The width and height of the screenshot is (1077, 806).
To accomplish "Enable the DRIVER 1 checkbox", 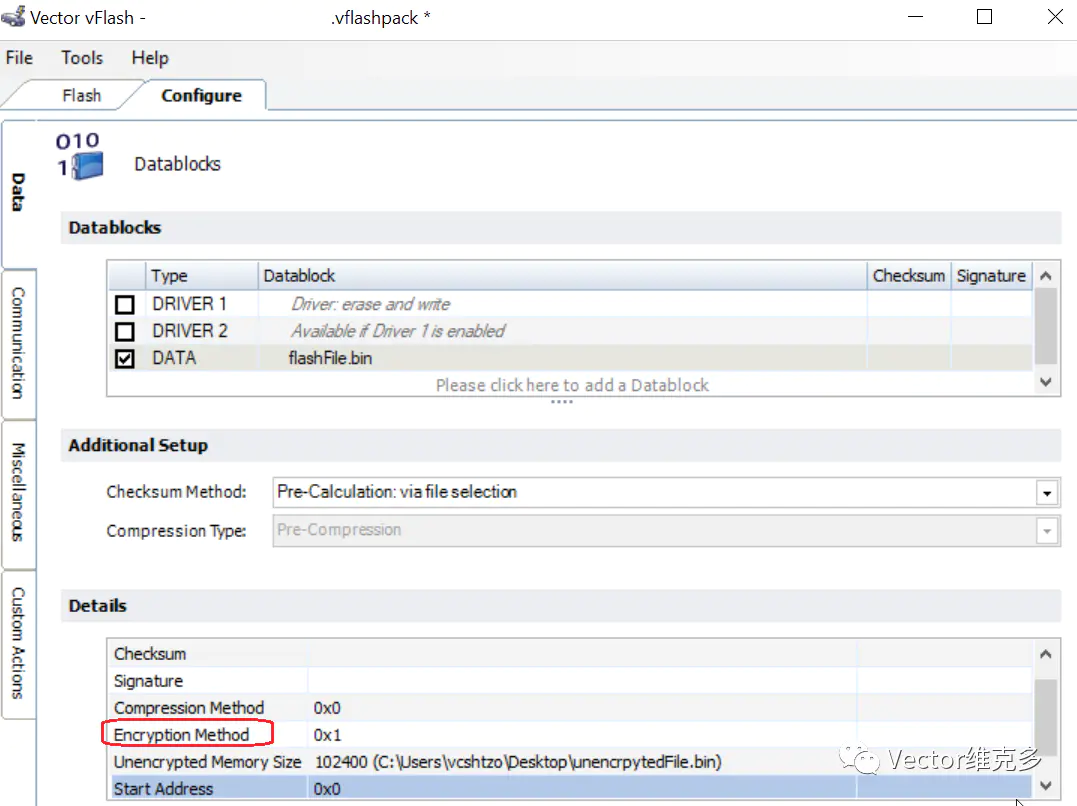I will (x=125, y=304).
